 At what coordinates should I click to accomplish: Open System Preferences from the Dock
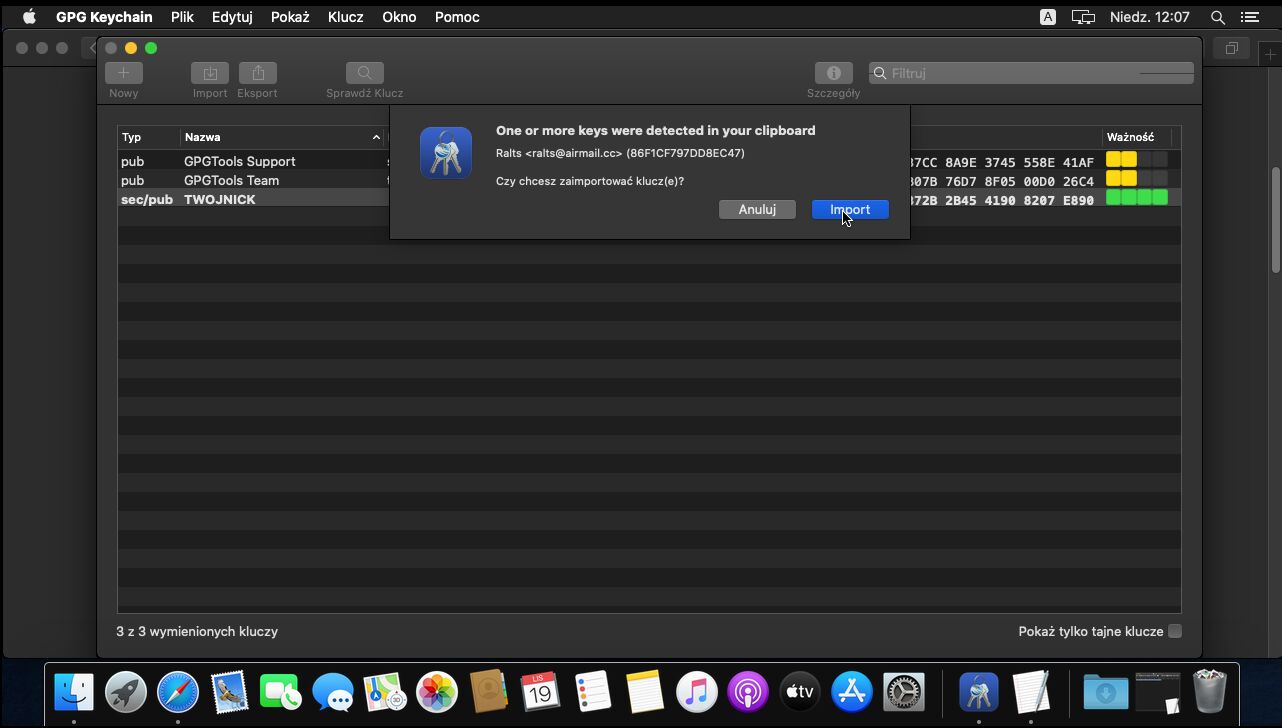click(904, 691)
